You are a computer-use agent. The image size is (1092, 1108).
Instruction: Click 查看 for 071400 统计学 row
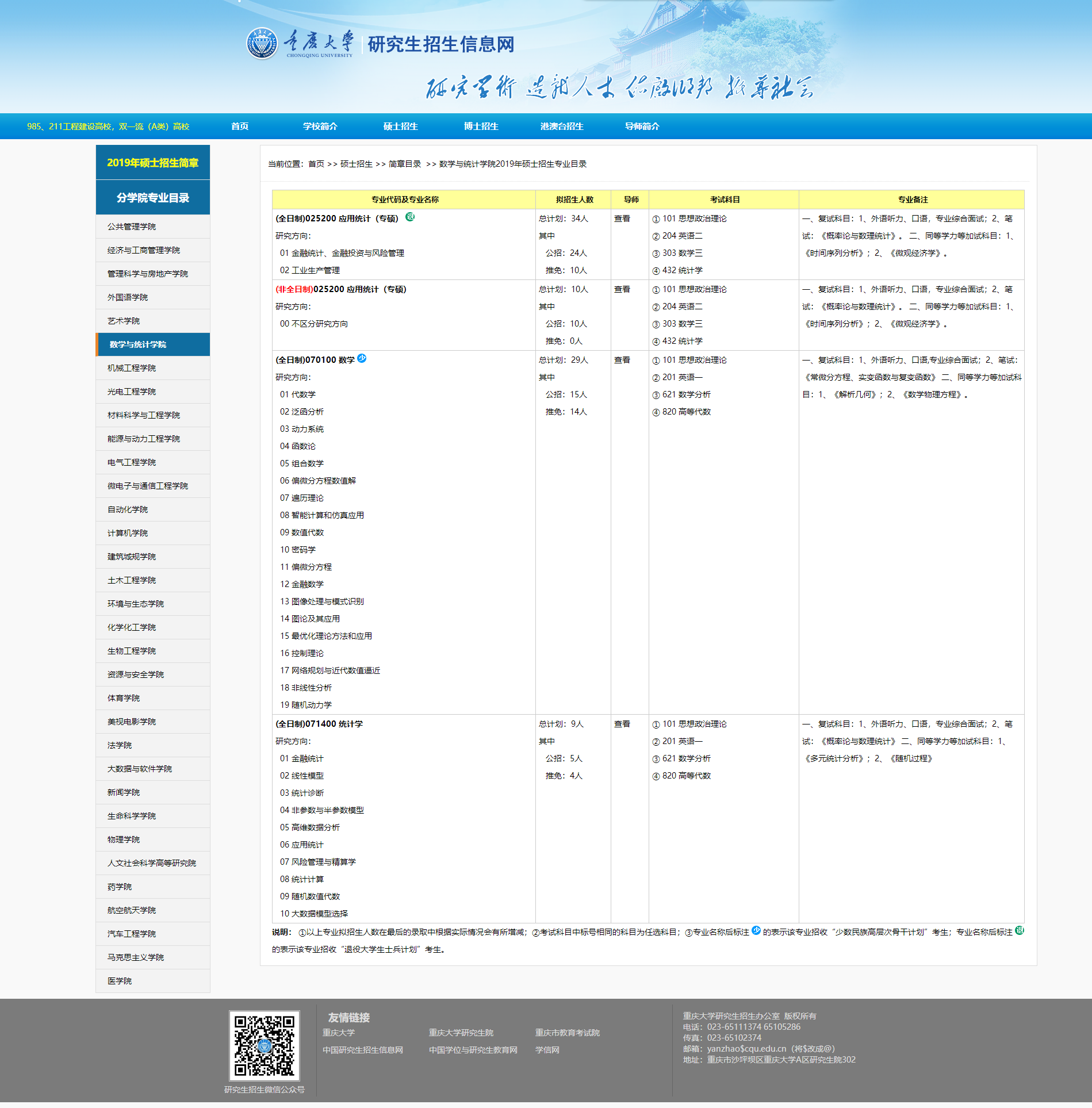click(x=622, y=724)
